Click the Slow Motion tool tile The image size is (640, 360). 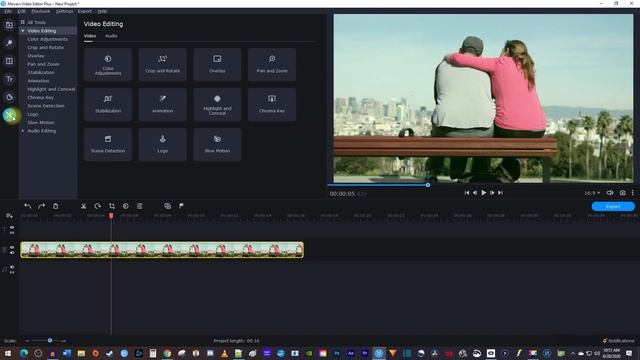tap(217, 144)
